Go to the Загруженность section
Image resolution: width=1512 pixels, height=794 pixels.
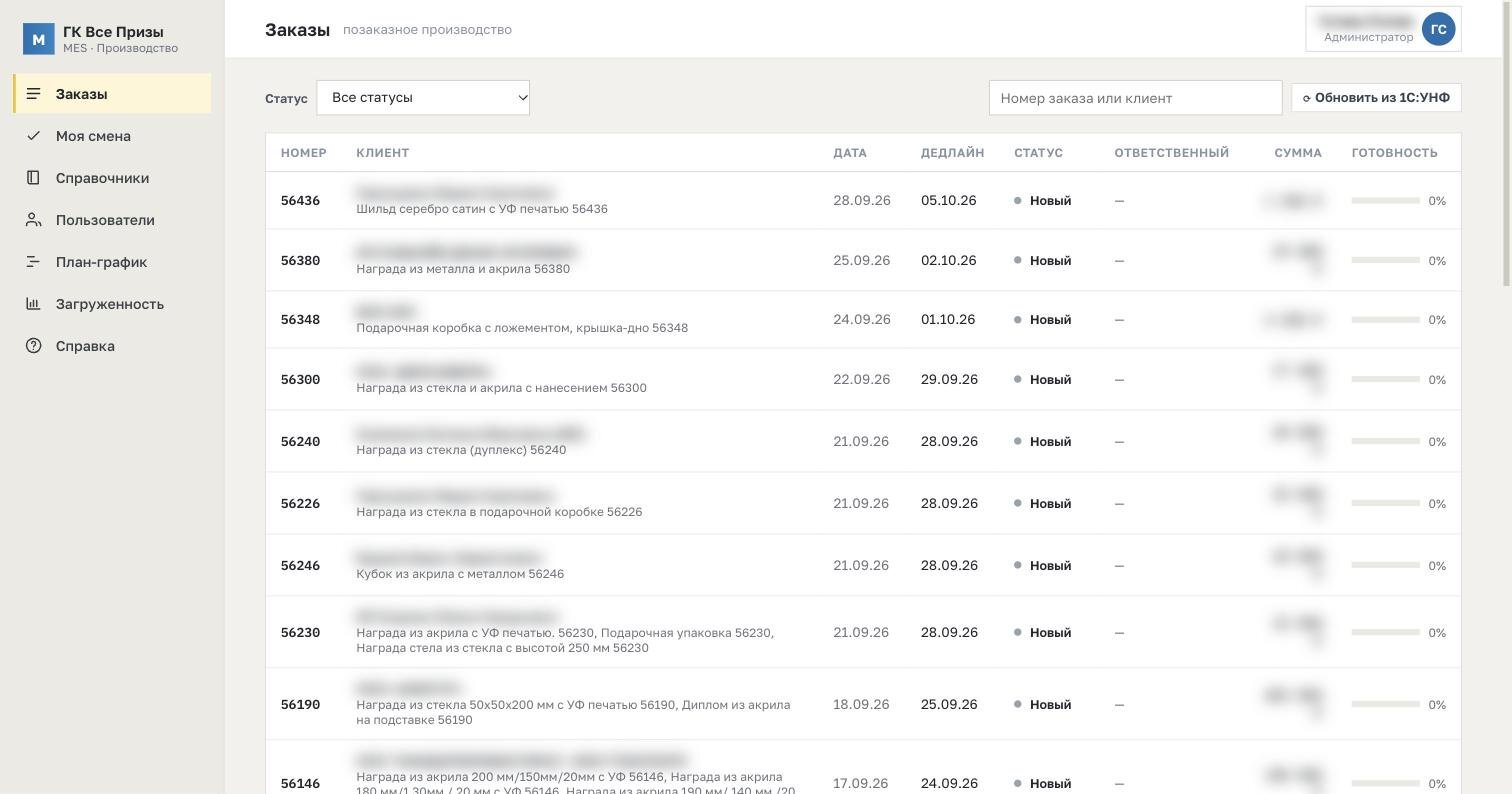click(112, 304)
